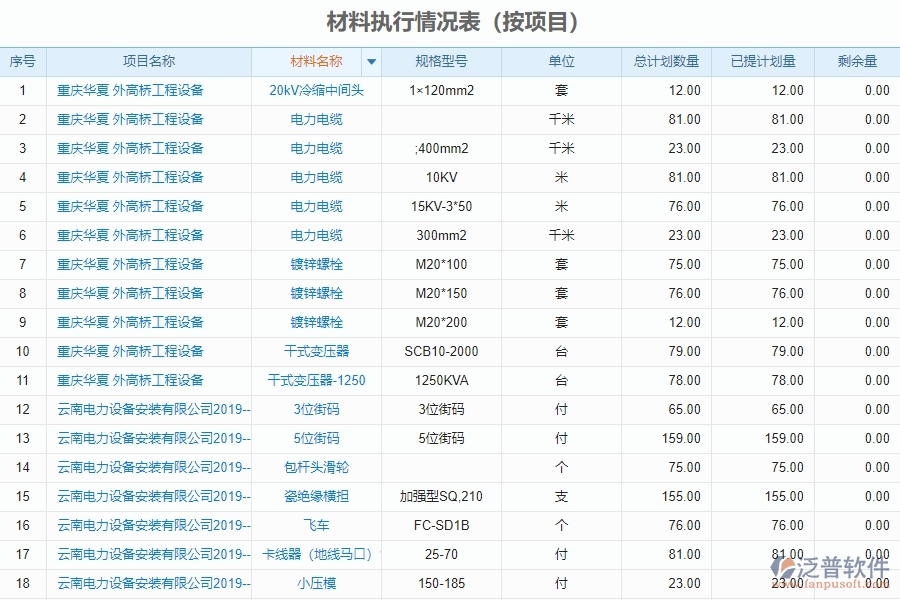Screen dimensions: 900x600
Task: Open the 镀锌螺栓 material link in row 7
Action: 313,264
